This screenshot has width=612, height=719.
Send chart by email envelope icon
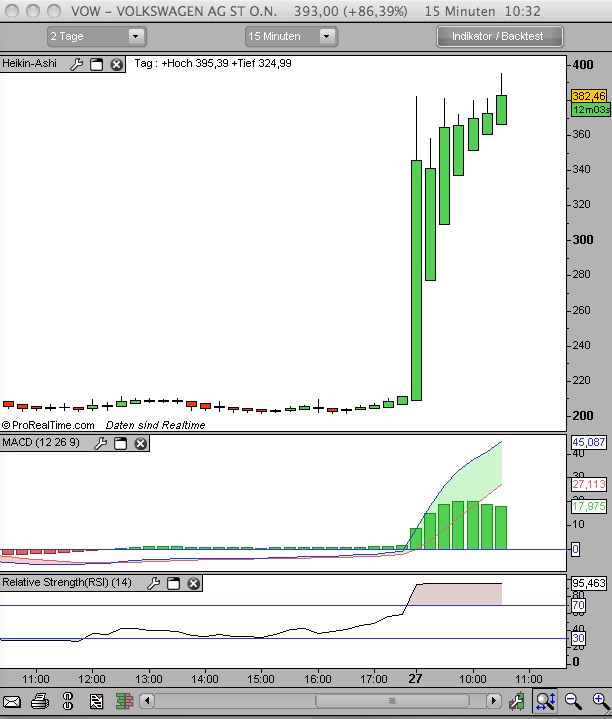pos(12,701)
